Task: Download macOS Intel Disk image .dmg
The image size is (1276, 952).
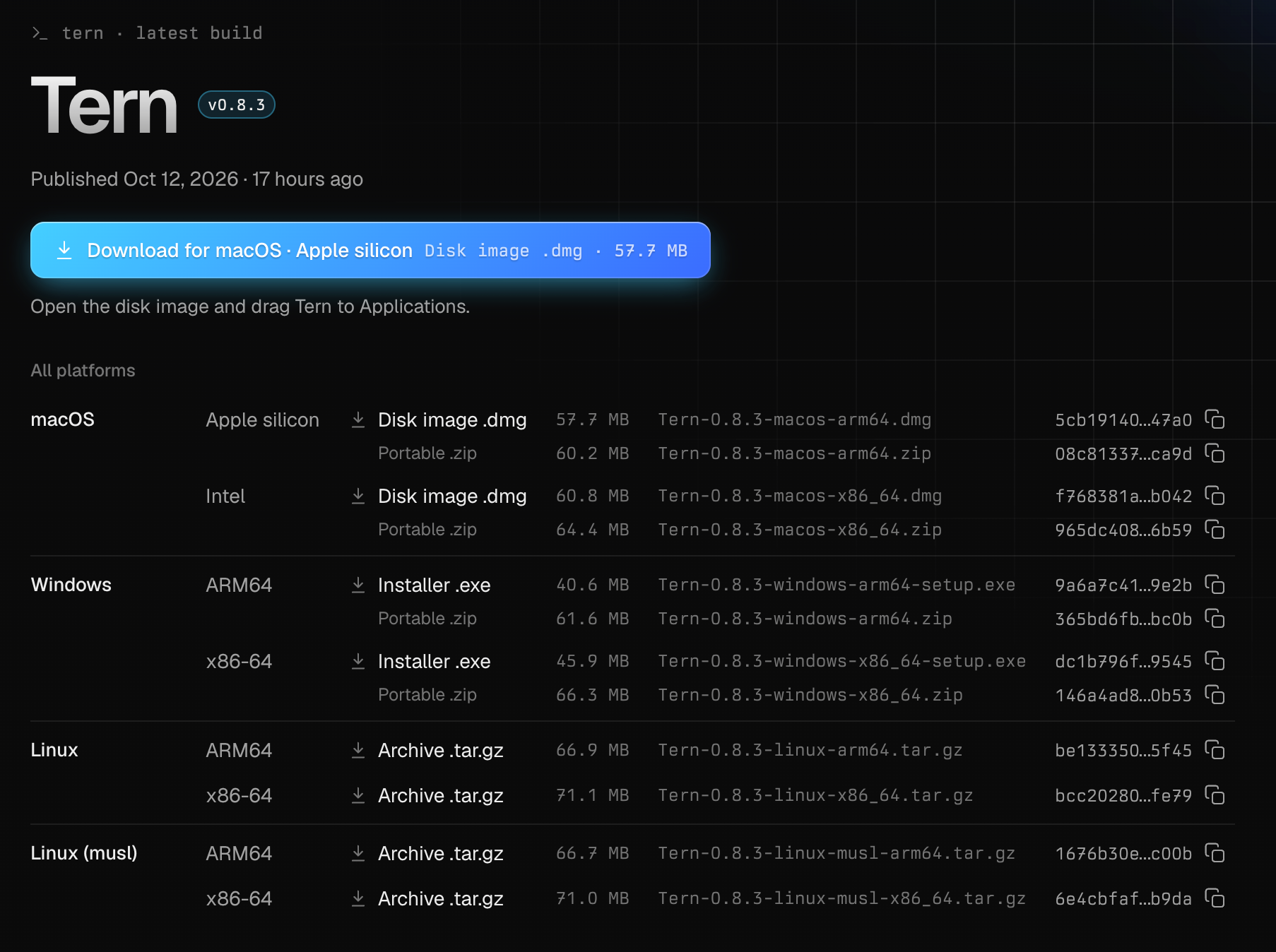Action: (x=439, y=496)
